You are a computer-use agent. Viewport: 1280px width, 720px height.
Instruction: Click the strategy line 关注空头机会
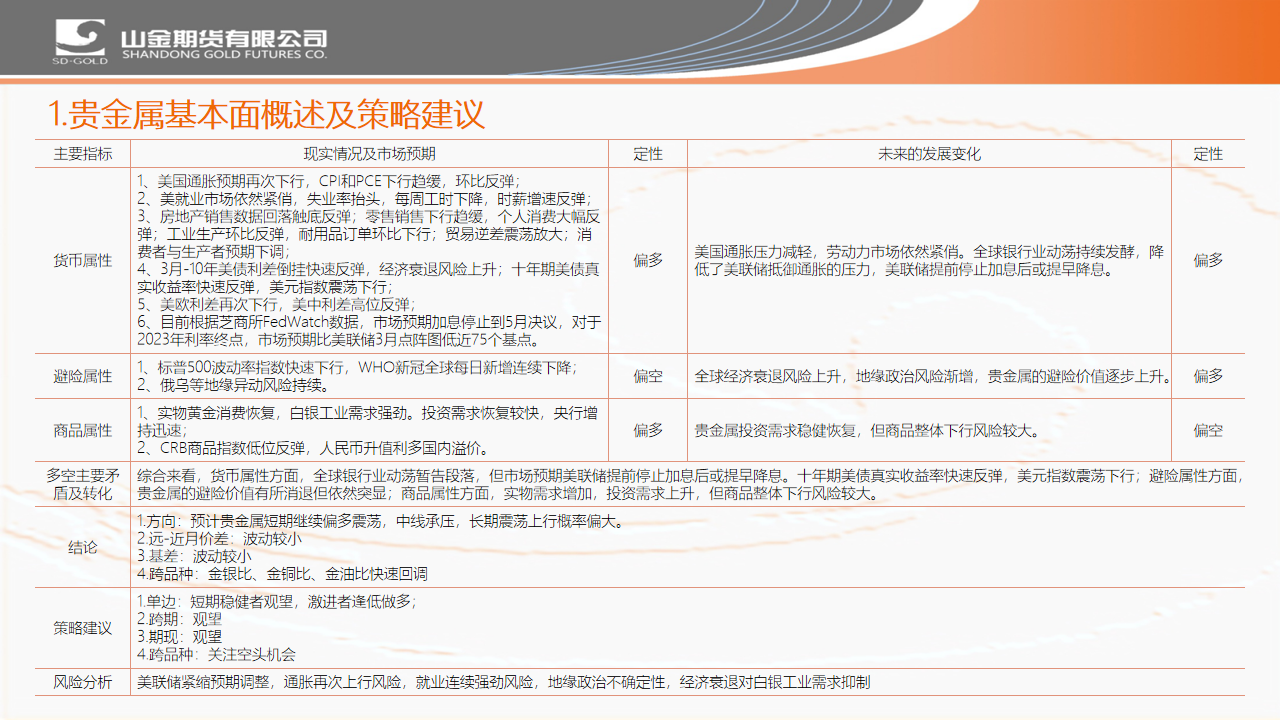tap(216, 654)
